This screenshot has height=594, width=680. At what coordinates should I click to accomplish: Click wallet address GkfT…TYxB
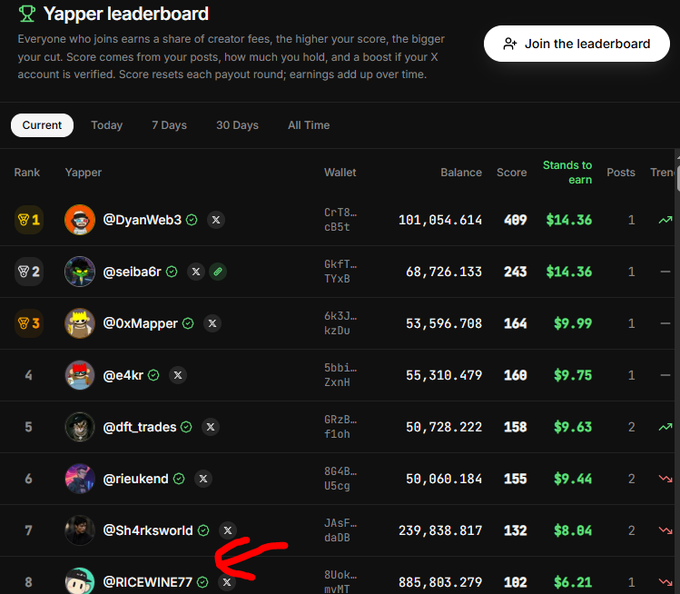click(340, 272)
